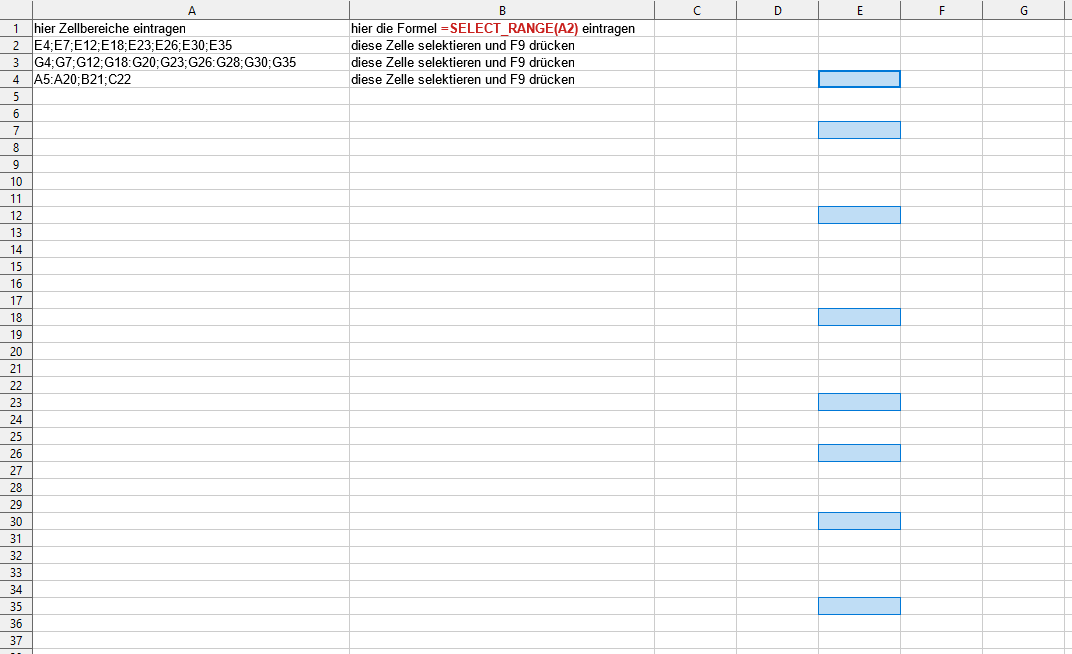Select row 28 header
The height and width of the screenshot is (654, 1072).
[x=16, y=487]
